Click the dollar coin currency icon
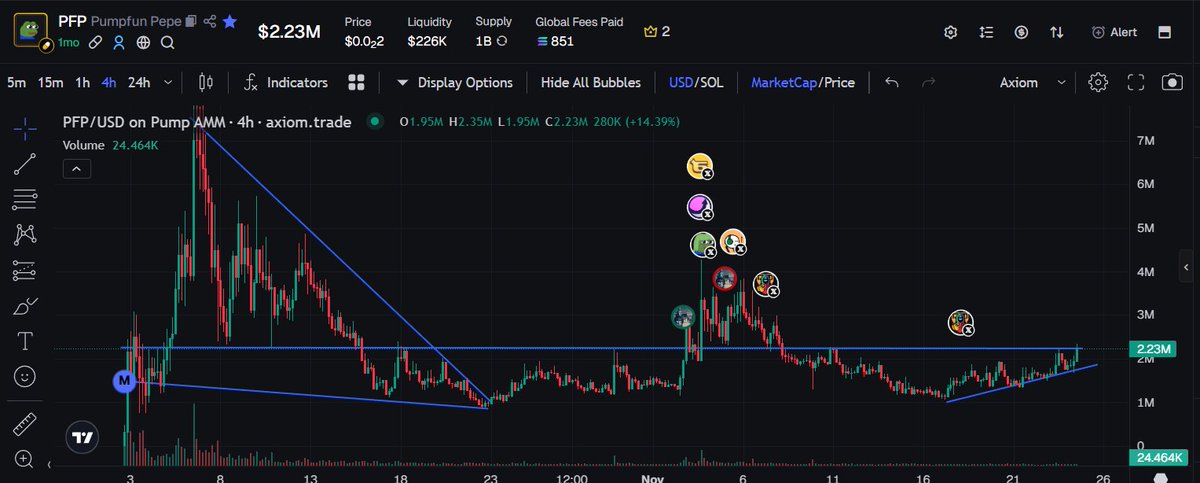This screenshot has height=483, width=1200. click(1021, 32)
